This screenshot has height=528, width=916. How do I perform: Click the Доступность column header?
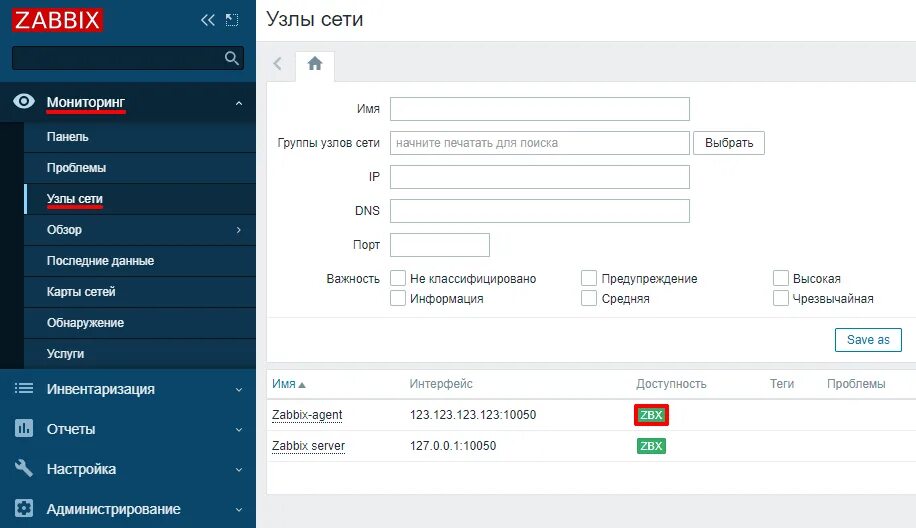(671, 384)
